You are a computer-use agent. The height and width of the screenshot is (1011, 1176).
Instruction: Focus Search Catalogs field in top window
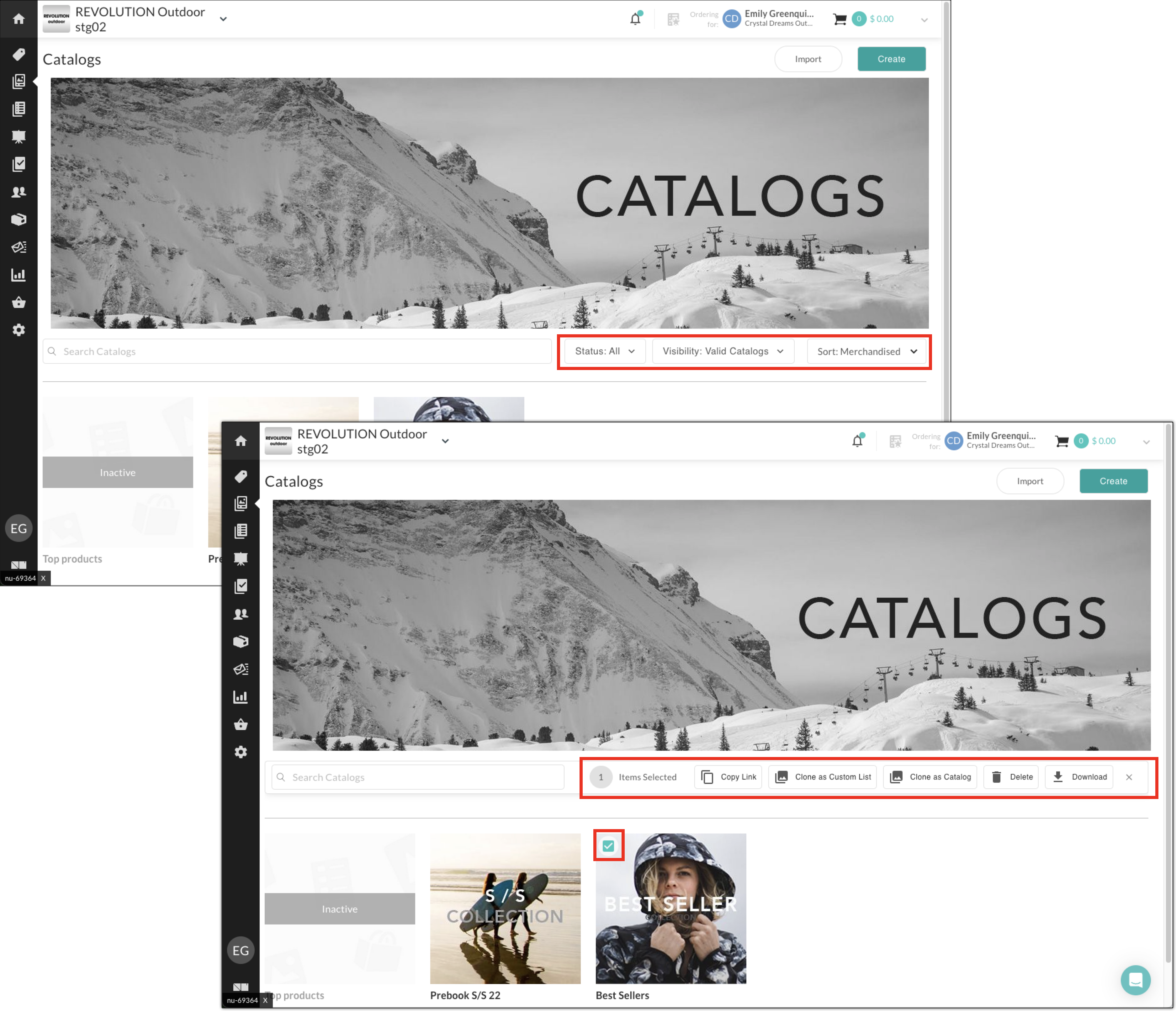[x=297, y=352]
